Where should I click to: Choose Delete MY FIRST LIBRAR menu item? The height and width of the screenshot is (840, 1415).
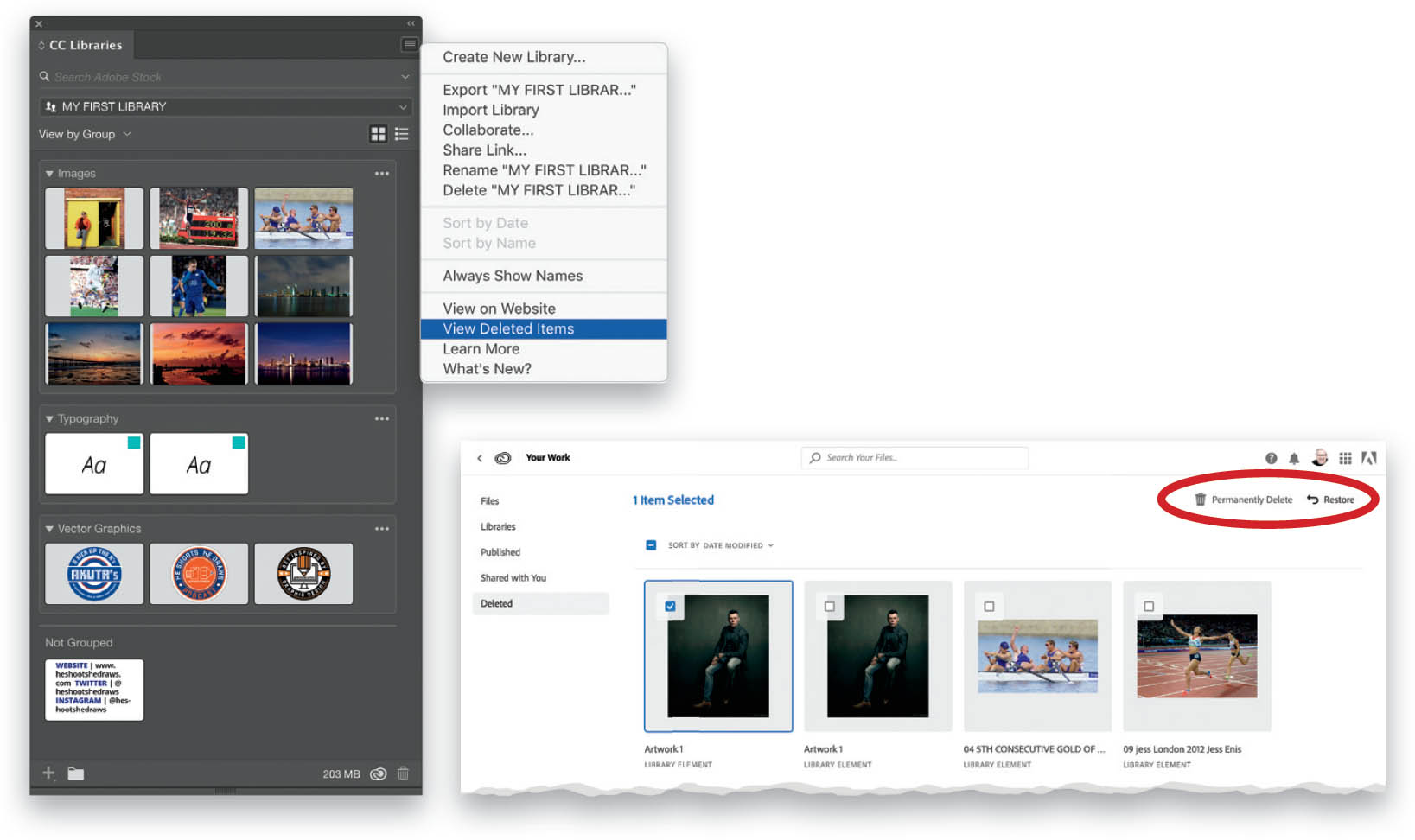(x=544, y=190)
